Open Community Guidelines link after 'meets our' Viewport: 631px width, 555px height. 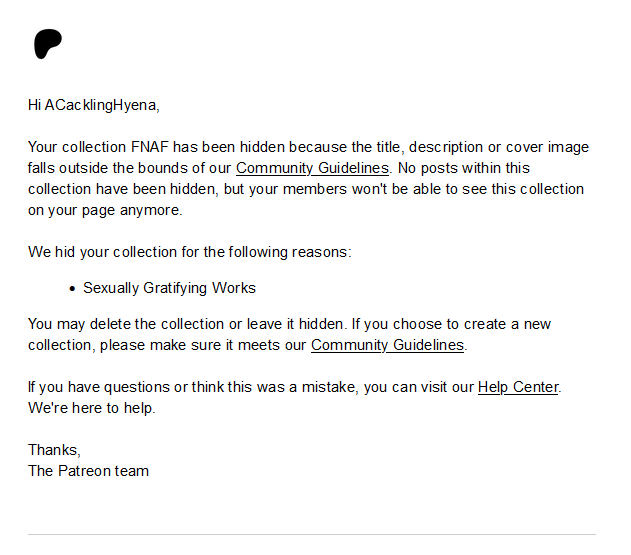pyautogui.click(x=388, y=345)
